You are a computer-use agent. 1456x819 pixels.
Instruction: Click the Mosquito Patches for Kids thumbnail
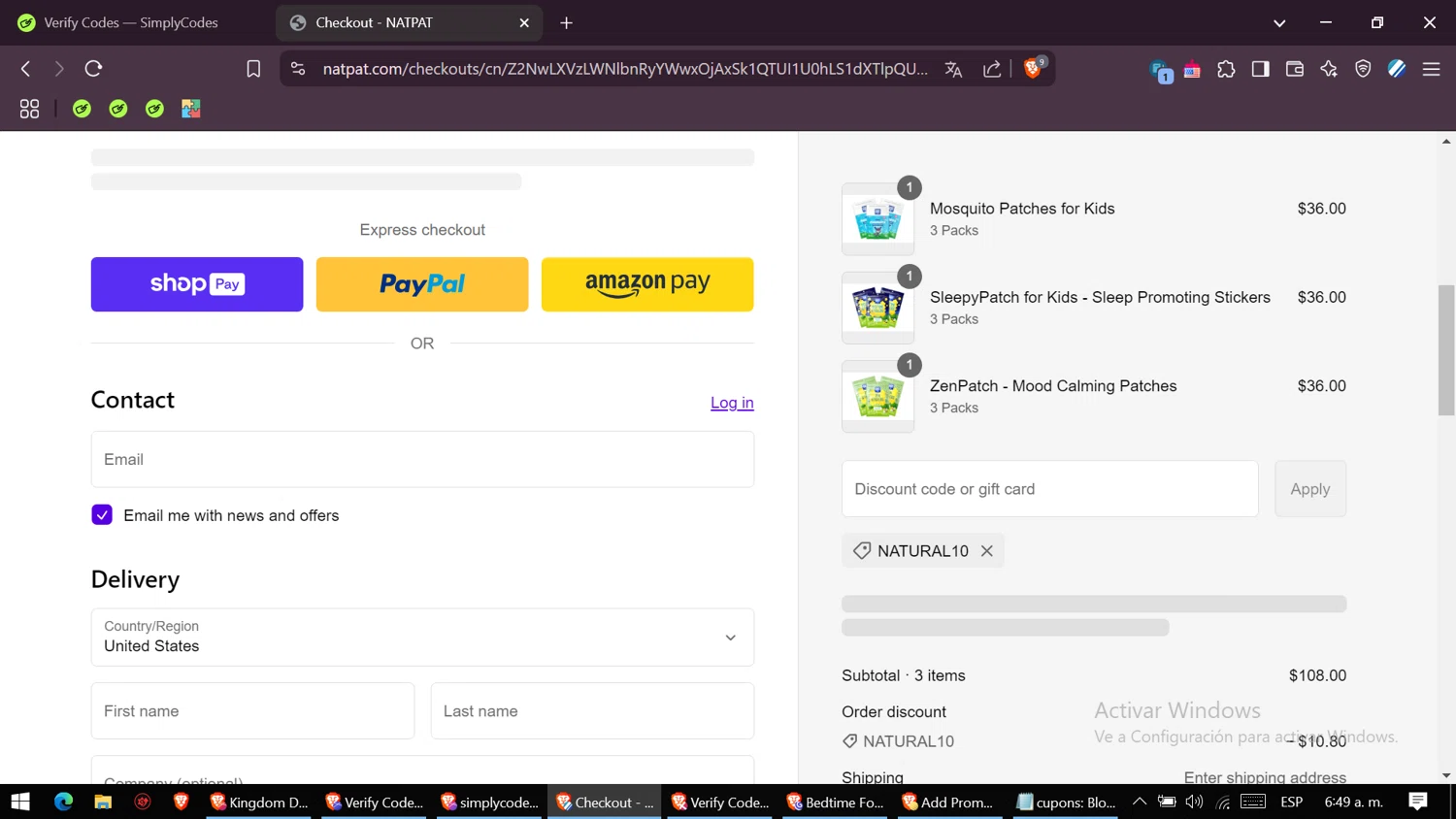point(877,219)
